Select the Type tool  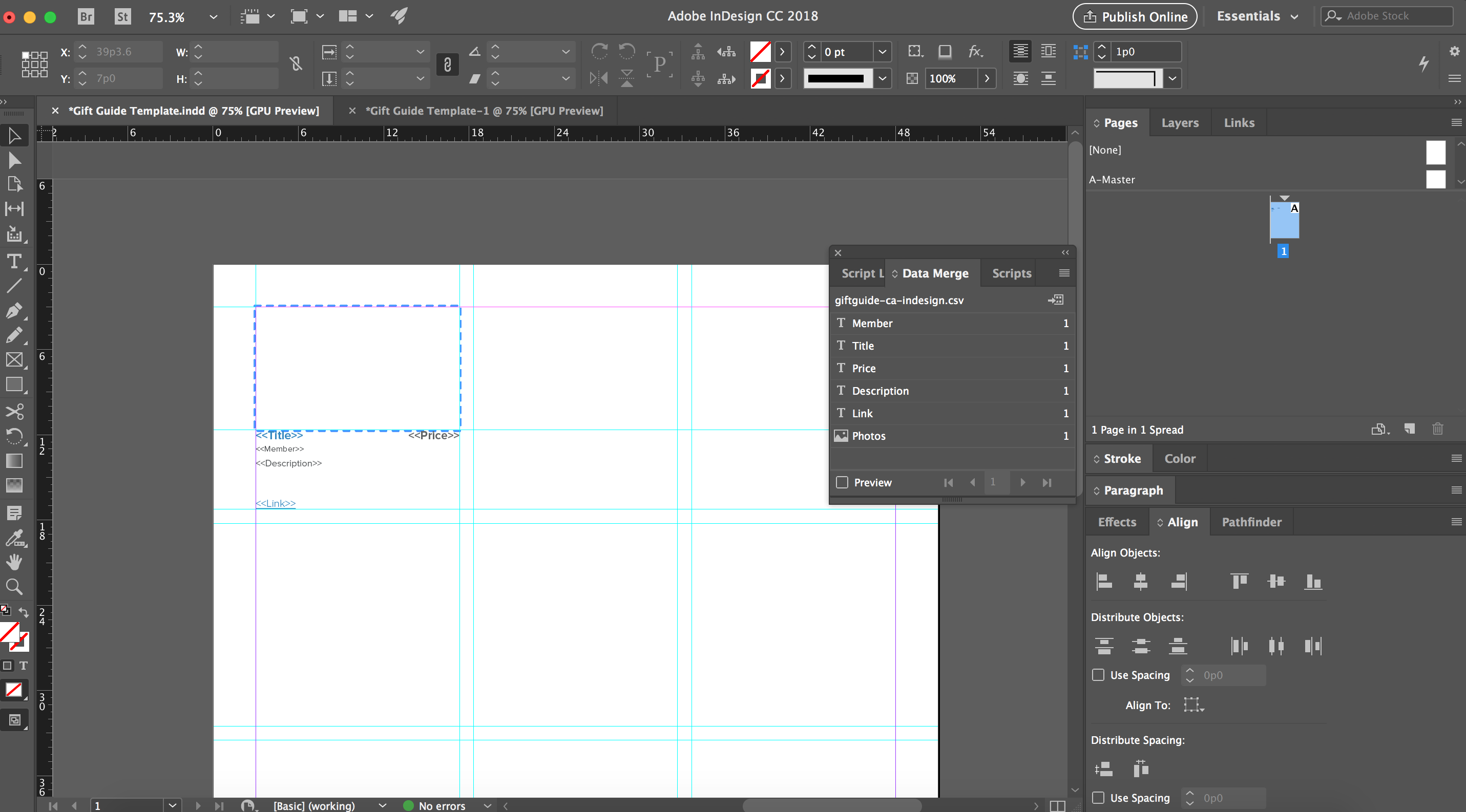point(14,261)
